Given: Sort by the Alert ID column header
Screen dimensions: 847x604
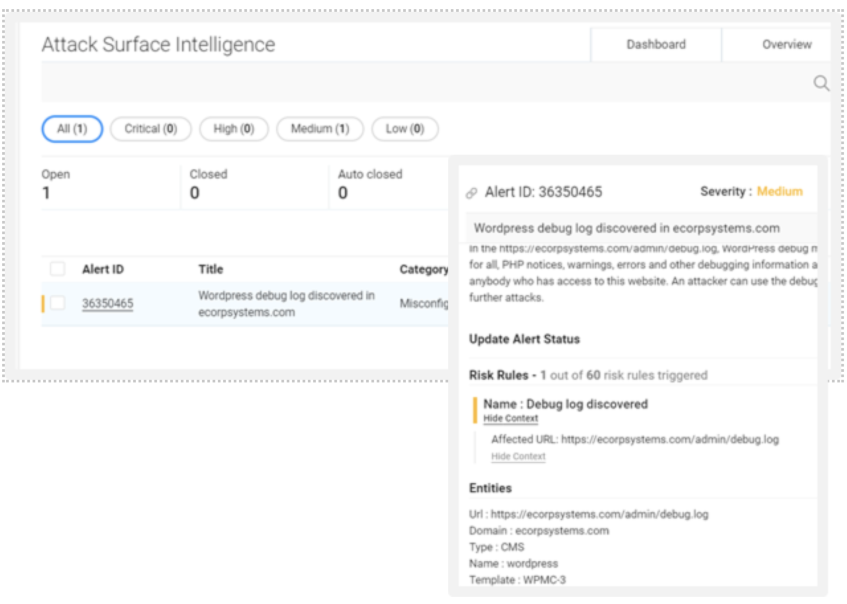Looking at the screenshot, I should click(x=103, y=269).
